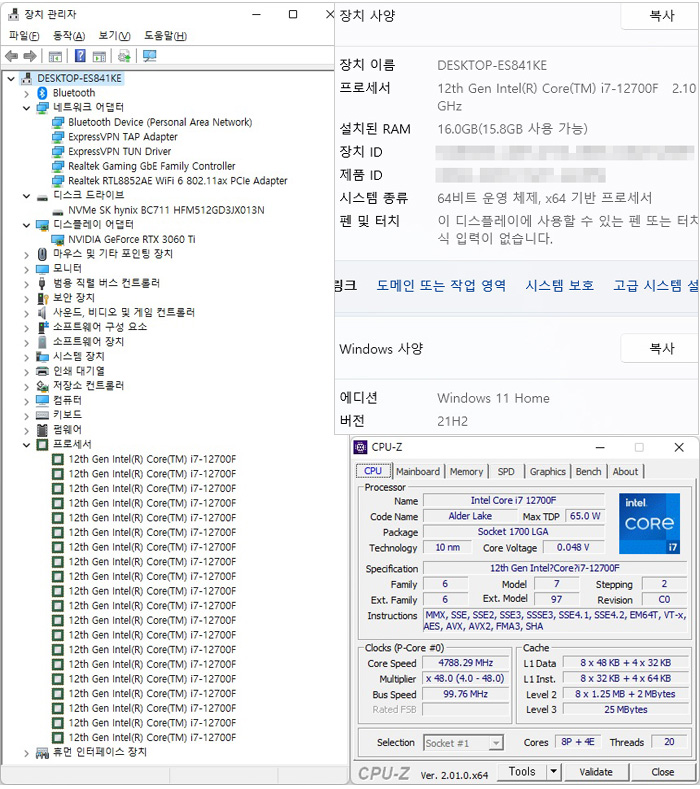Click the 마우스 및 기타 포인팅 장치 mouse icon

pyautogui.click(x=42, y=254)
